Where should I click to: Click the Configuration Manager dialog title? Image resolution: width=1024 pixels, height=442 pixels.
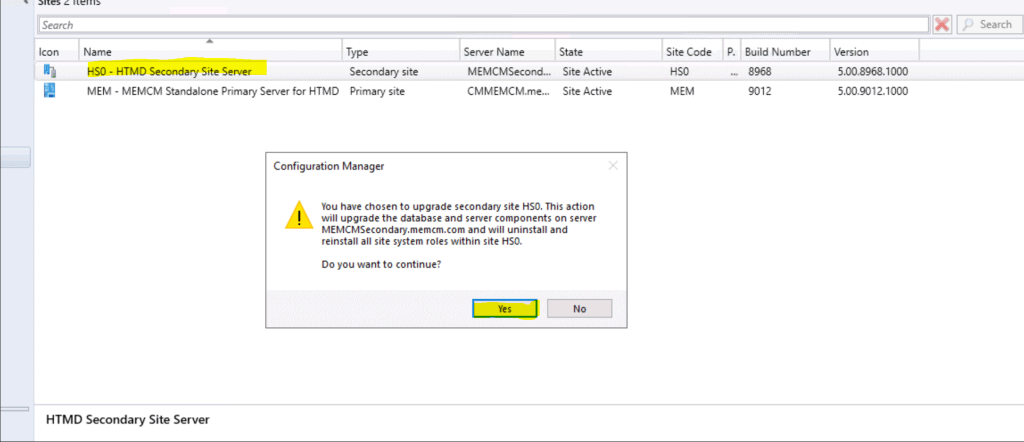pos(328,166)
